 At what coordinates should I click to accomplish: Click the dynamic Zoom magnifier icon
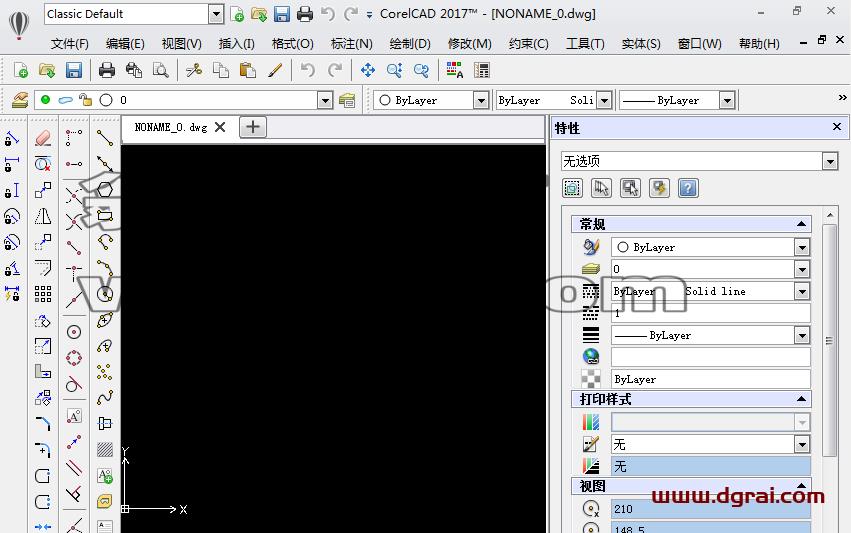395,70
